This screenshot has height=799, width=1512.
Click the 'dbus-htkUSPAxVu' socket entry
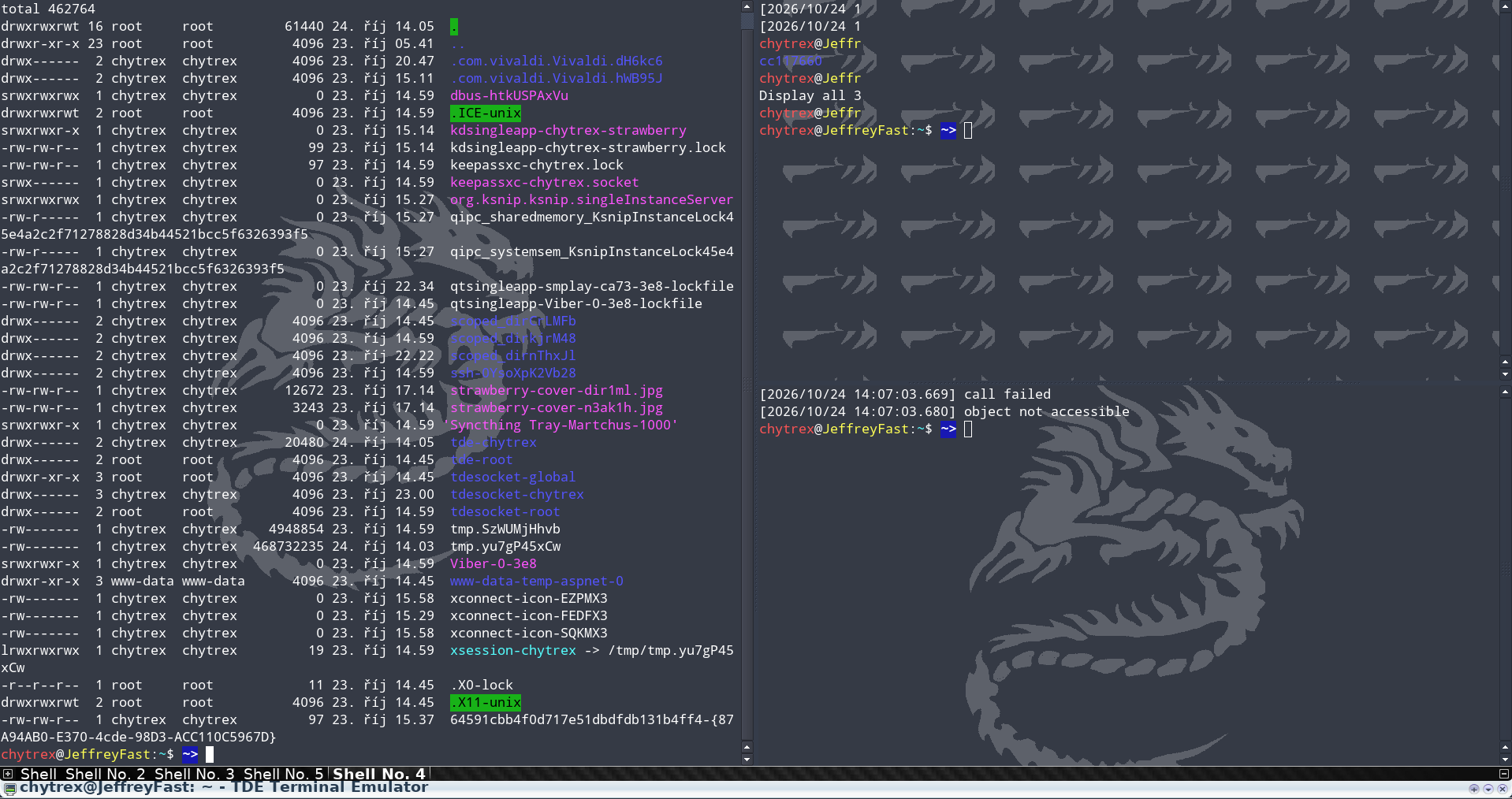509,95
